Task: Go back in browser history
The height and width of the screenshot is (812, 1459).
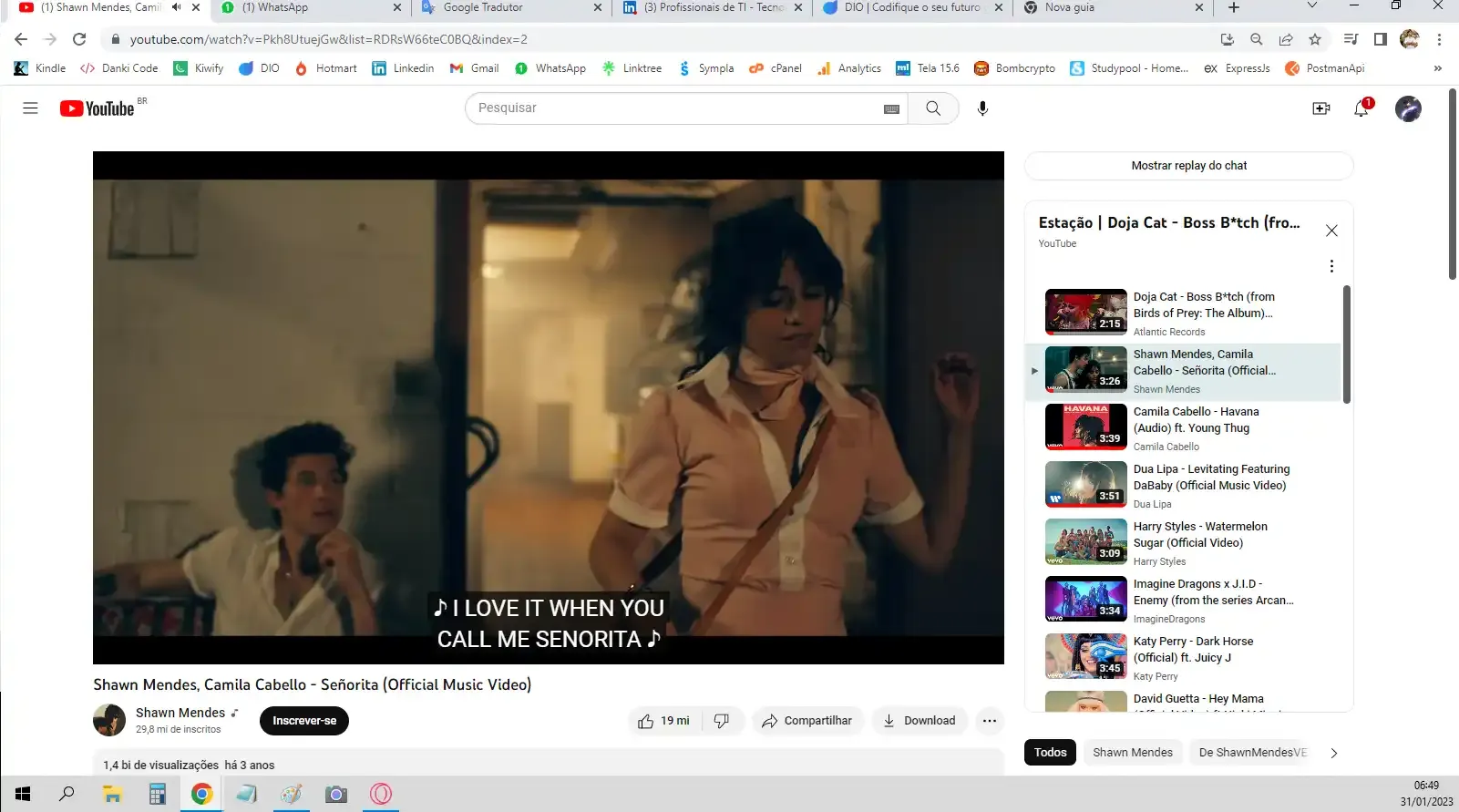Action: [x=21, y=39]
